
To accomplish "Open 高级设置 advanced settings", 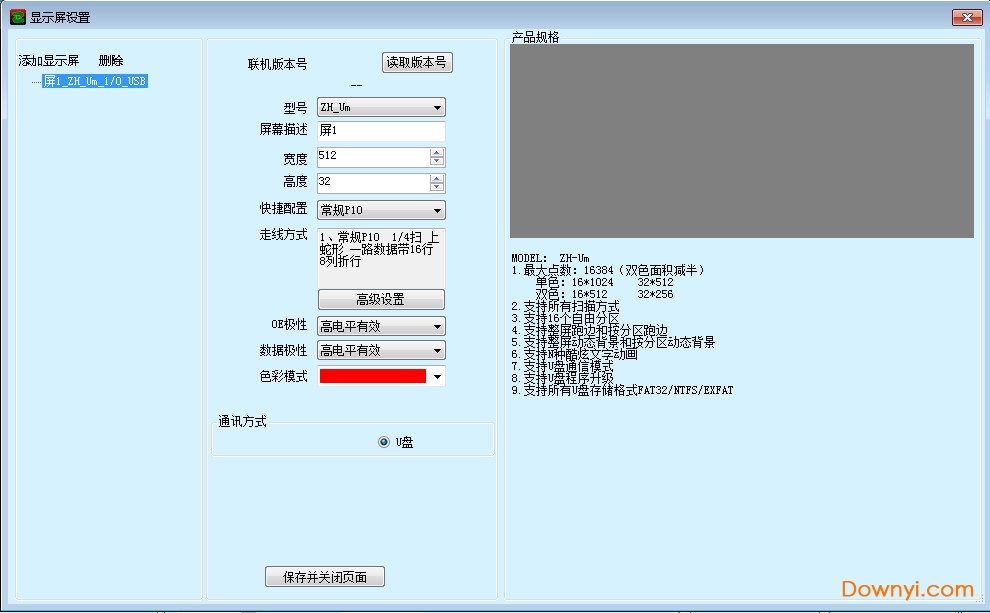I will click(x=381, y=300).
